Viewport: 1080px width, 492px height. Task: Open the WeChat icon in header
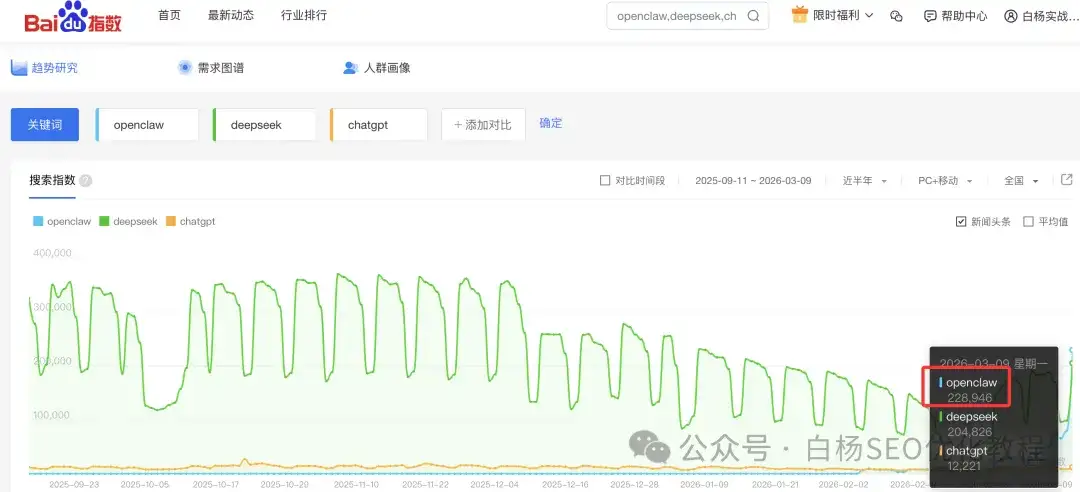click(x=896, y=16)
